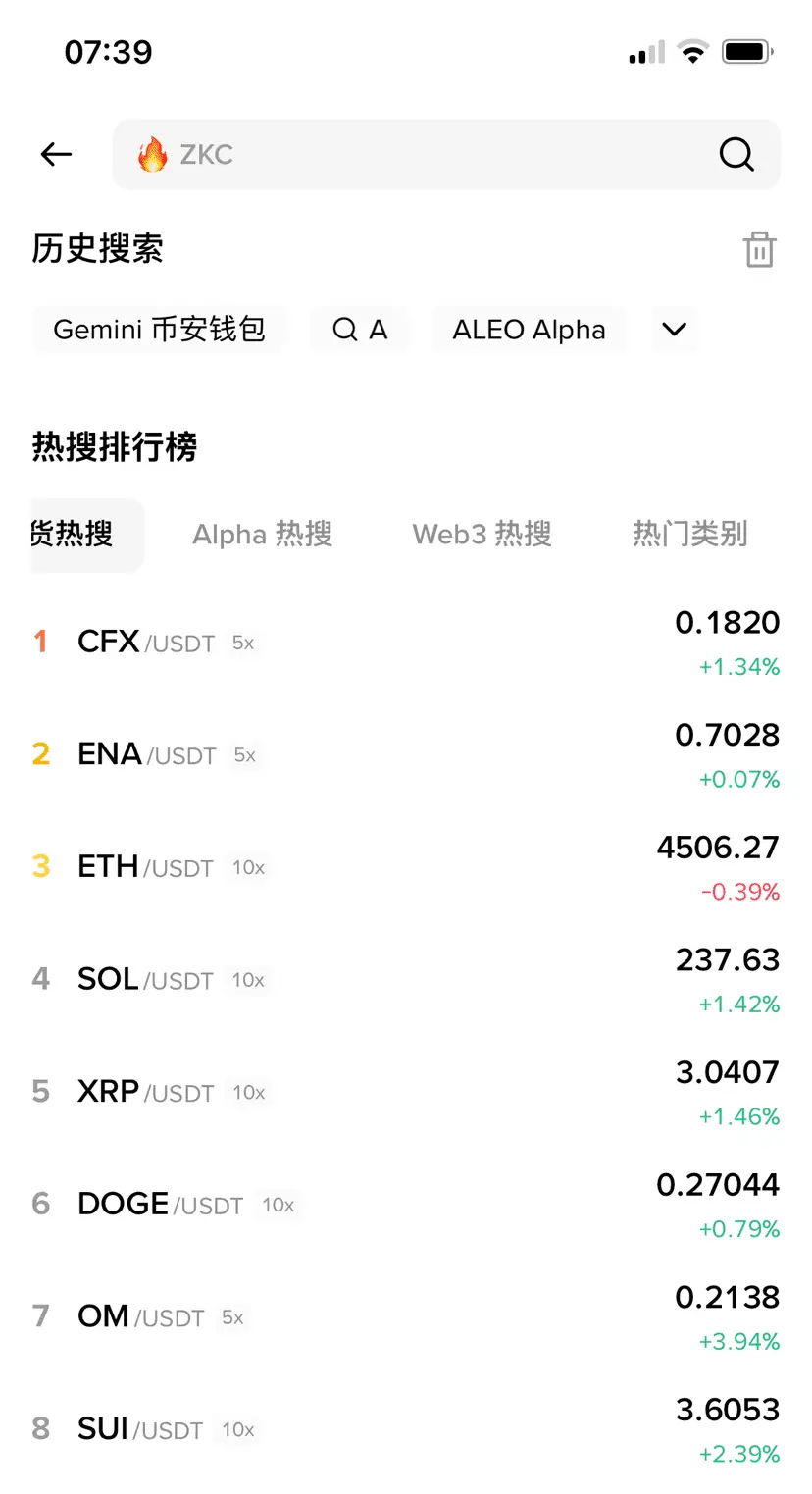Tap the flame icon beside ZKC
The height and width of the screenshot is (1494, 812).
click(x=152, y=154)
